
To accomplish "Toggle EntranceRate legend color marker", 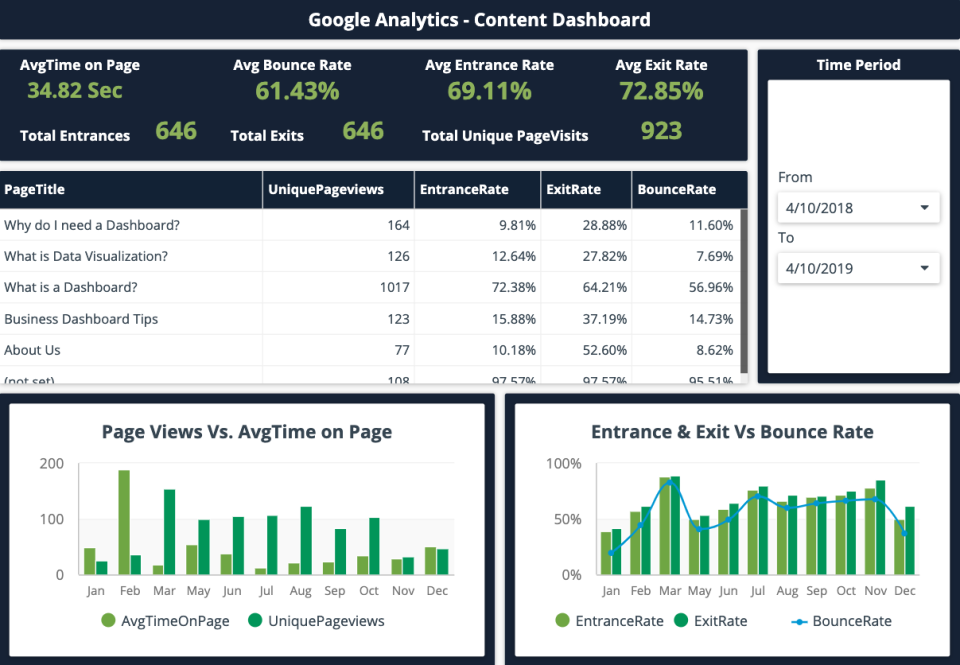I will pos(563,621).
